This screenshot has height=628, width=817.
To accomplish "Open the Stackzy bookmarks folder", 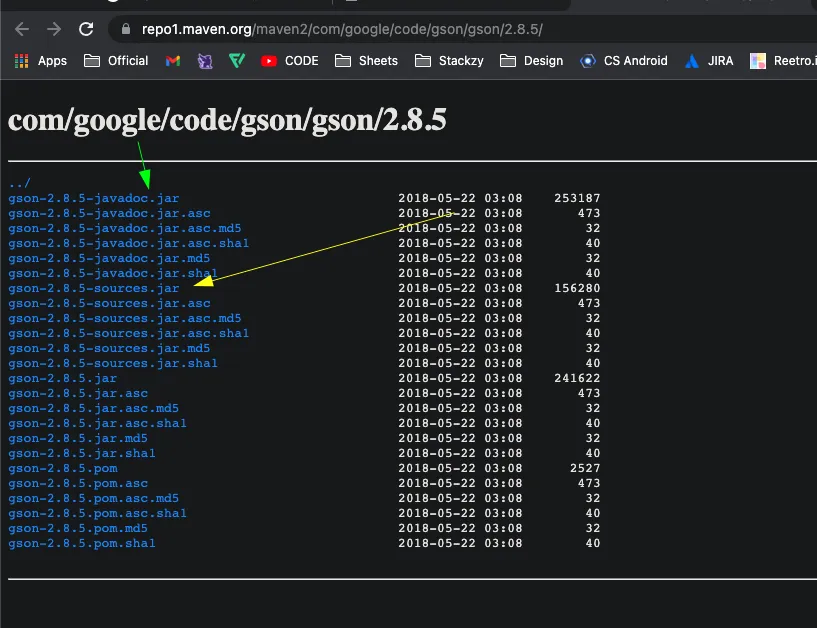I will point(449,61).
